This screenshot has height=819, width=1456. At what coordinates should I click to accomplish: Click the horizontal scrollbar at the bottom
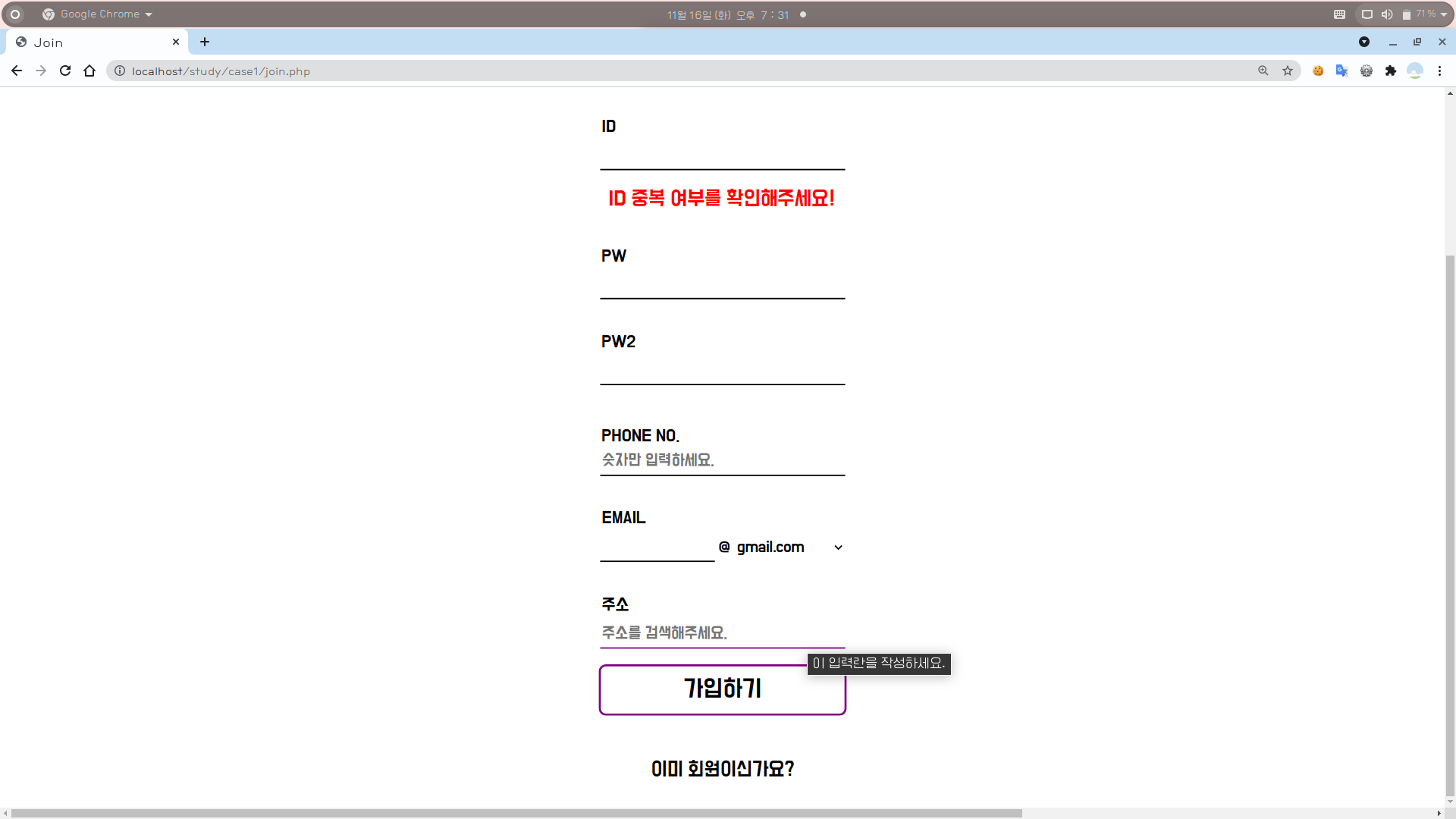click(516, 813)
